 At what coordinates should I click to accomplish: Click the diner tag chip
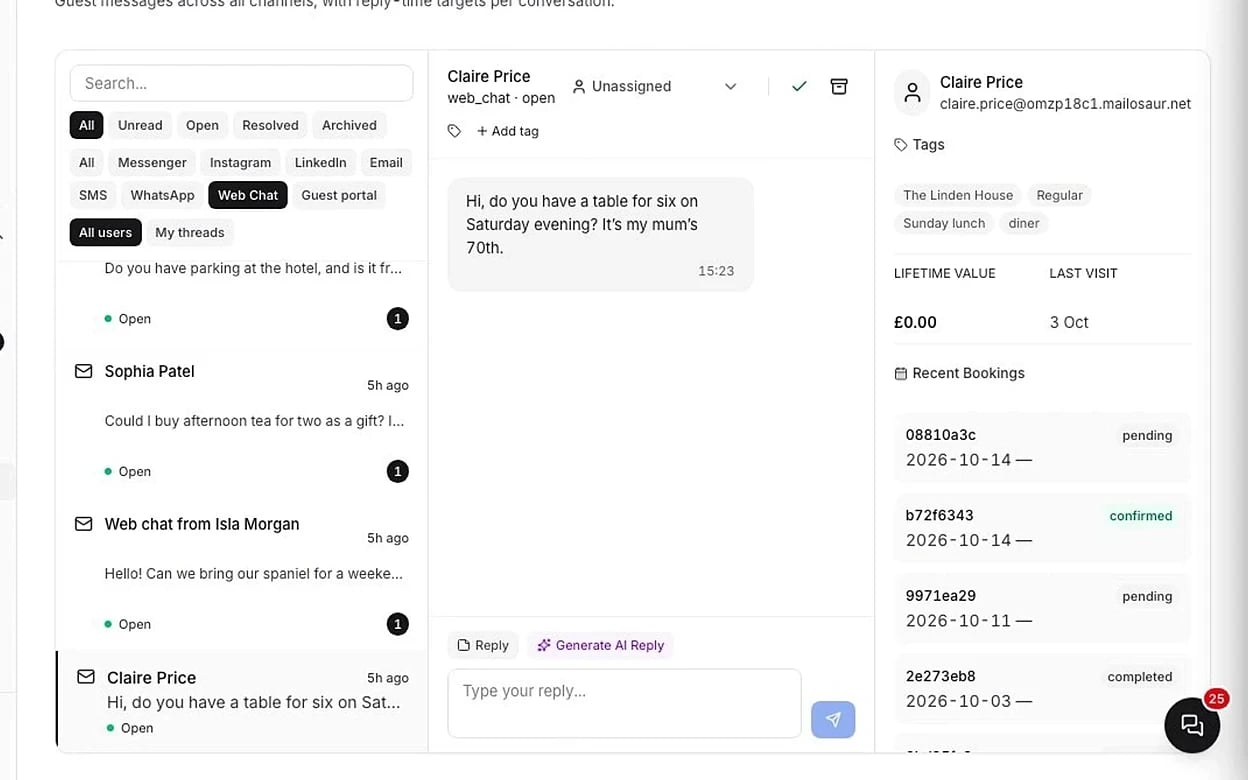point(1024,223)
